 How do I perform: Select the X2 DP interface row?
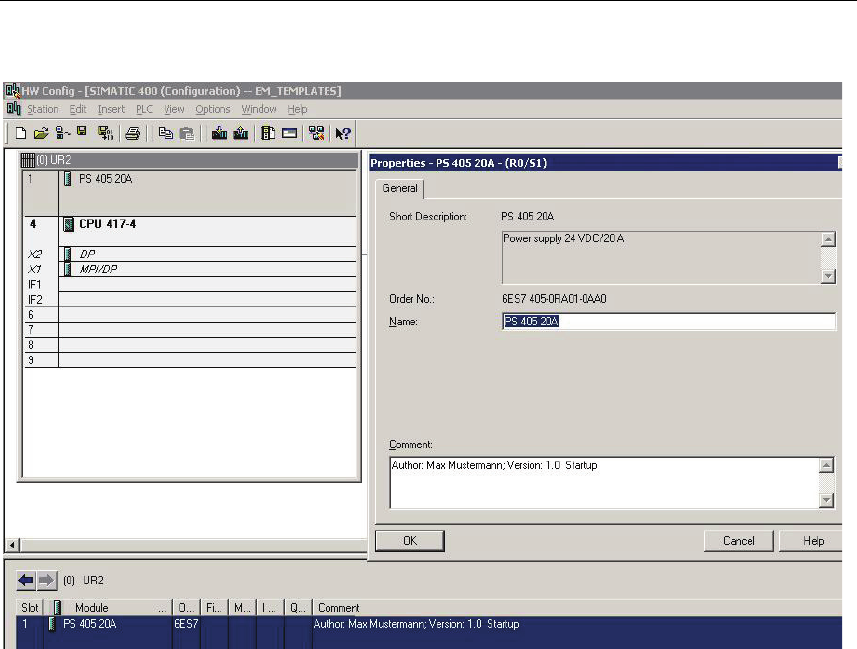tap(190, 254)
